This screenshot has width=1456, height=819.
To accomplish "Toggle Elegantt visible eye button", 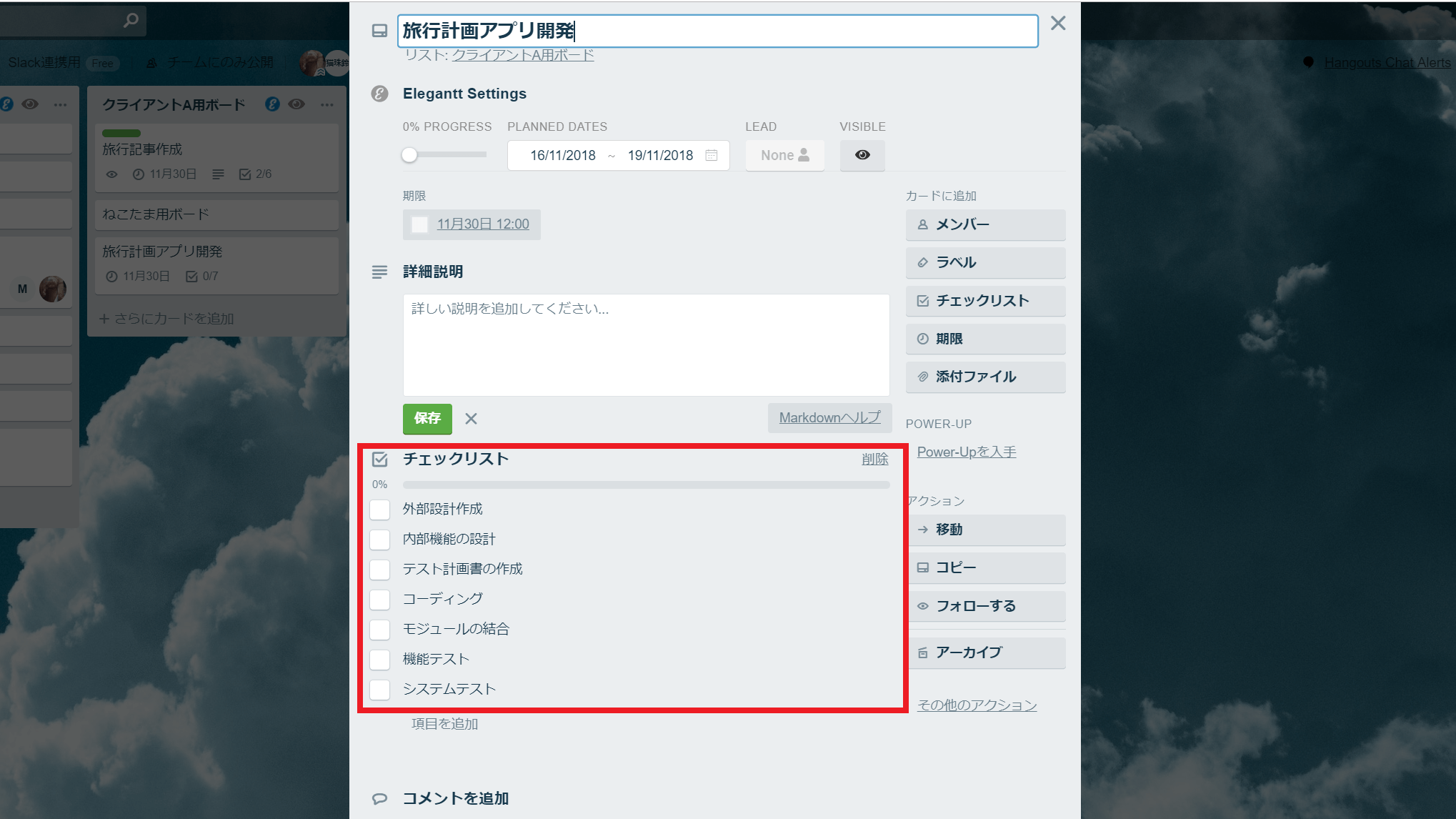I will [862, 155].
